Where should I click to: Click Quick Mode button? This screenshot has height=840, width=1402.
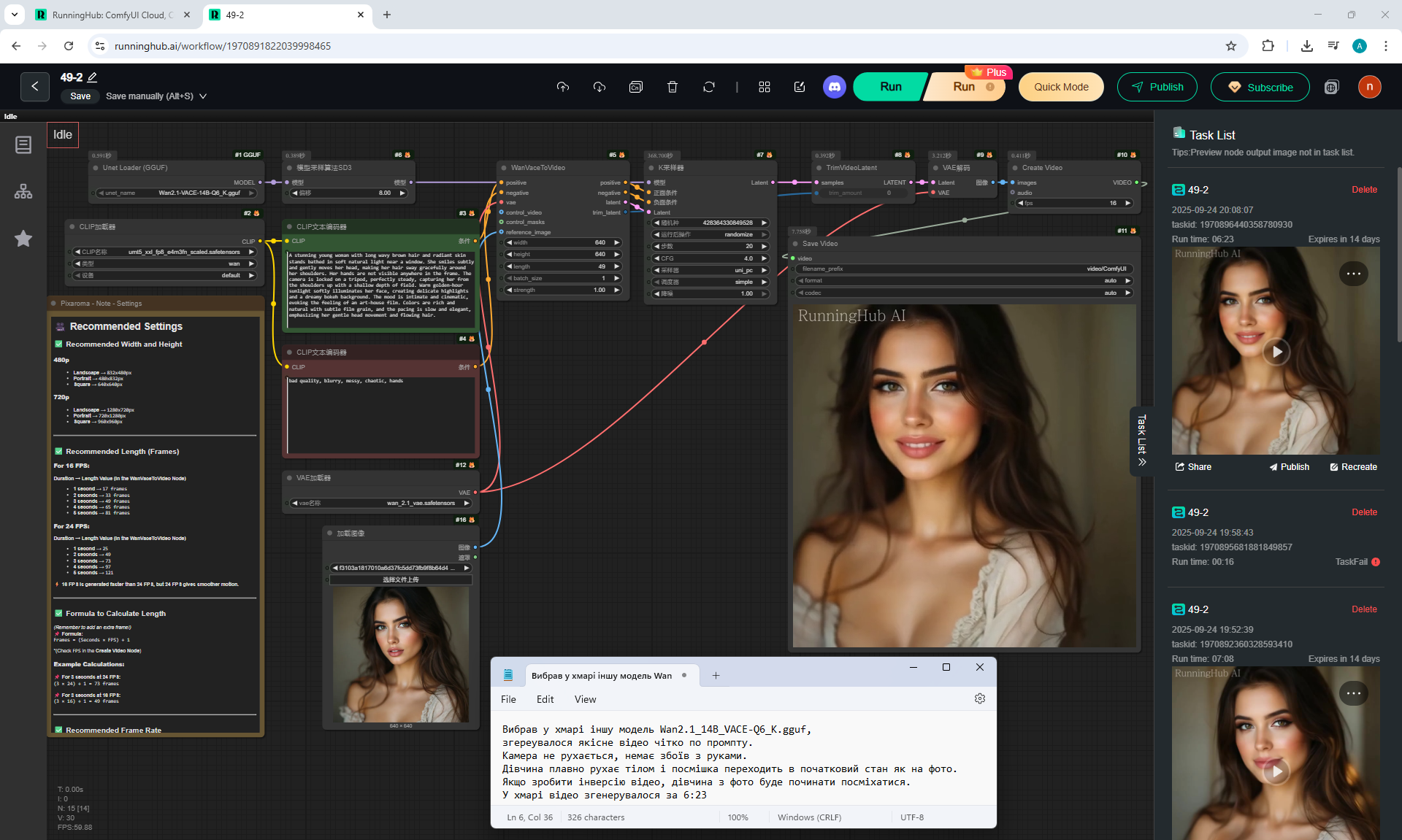(x=1061, y=87)
